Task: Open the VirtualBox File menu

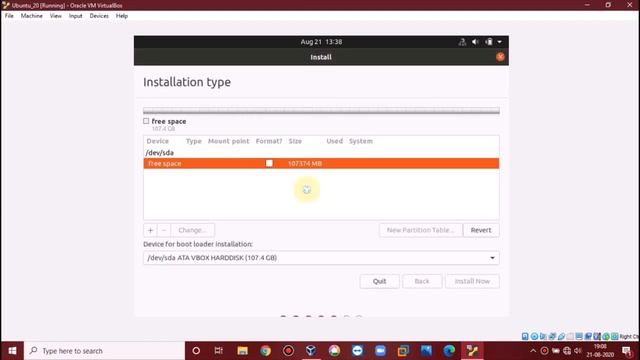Action: pyautogui.click(x=9, y=16)
